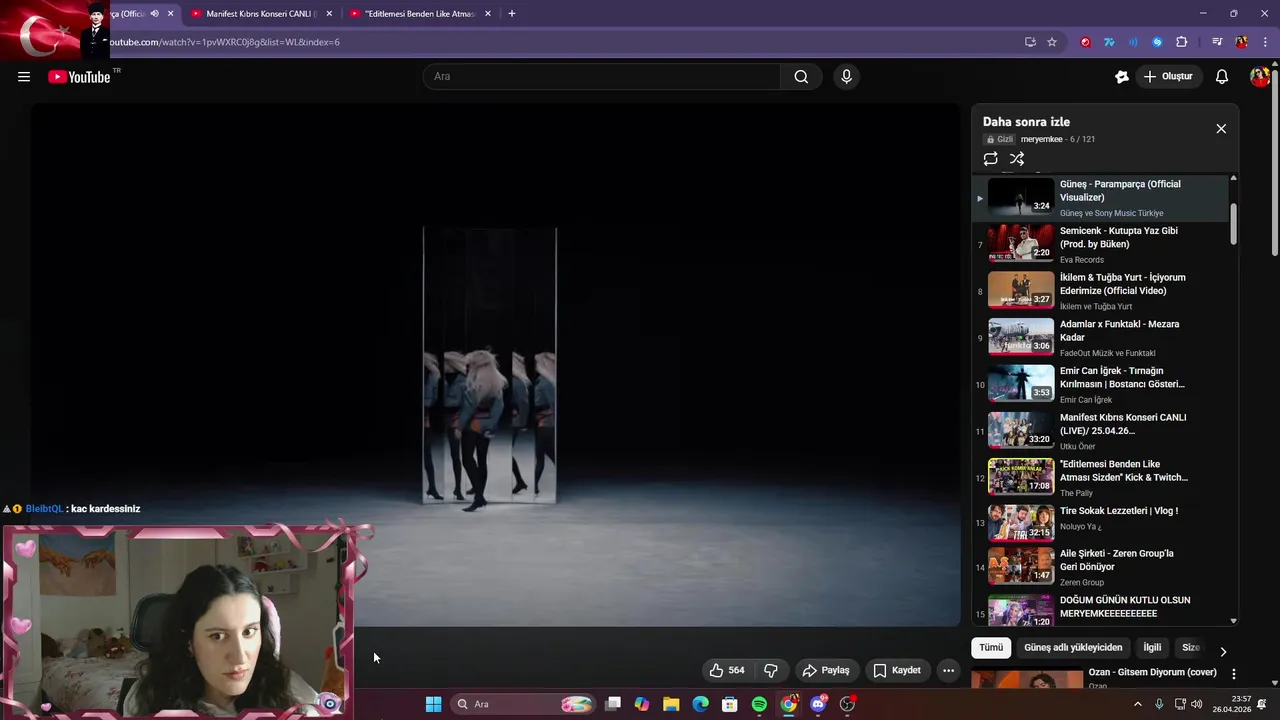Open Chrome three-dot menu
The height and width of the screenshot is (720, 1280).
[1266, 42]
